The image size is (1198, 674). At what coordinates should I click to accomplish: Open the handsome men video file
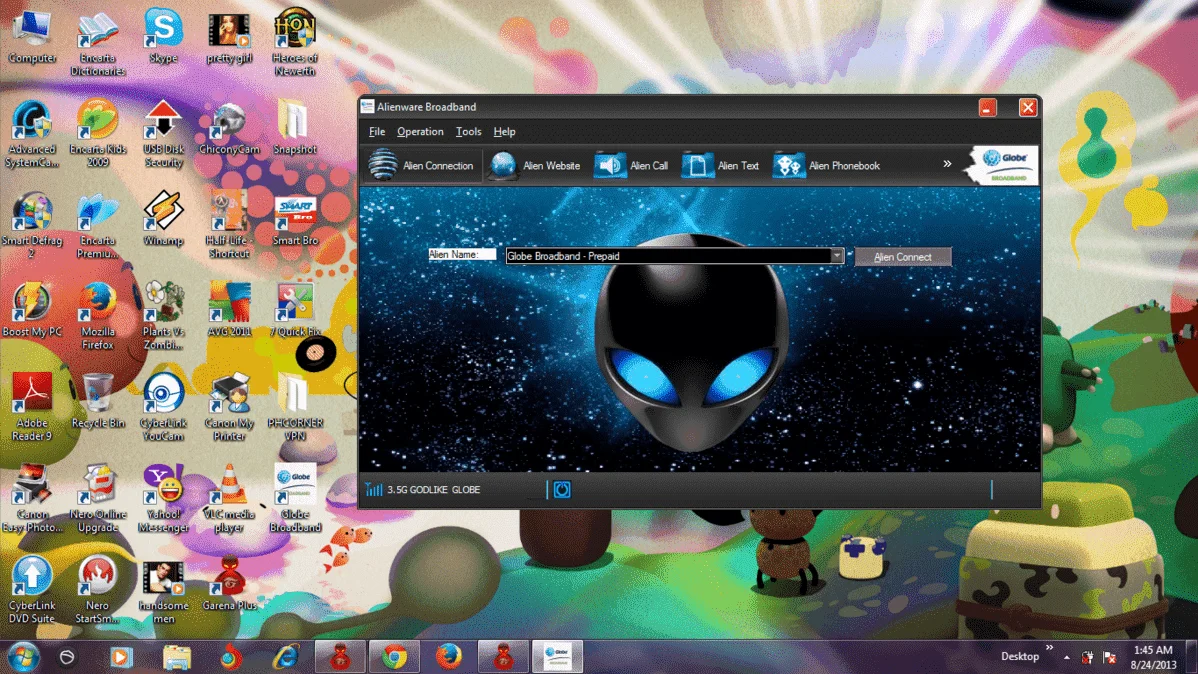point(164,594)
